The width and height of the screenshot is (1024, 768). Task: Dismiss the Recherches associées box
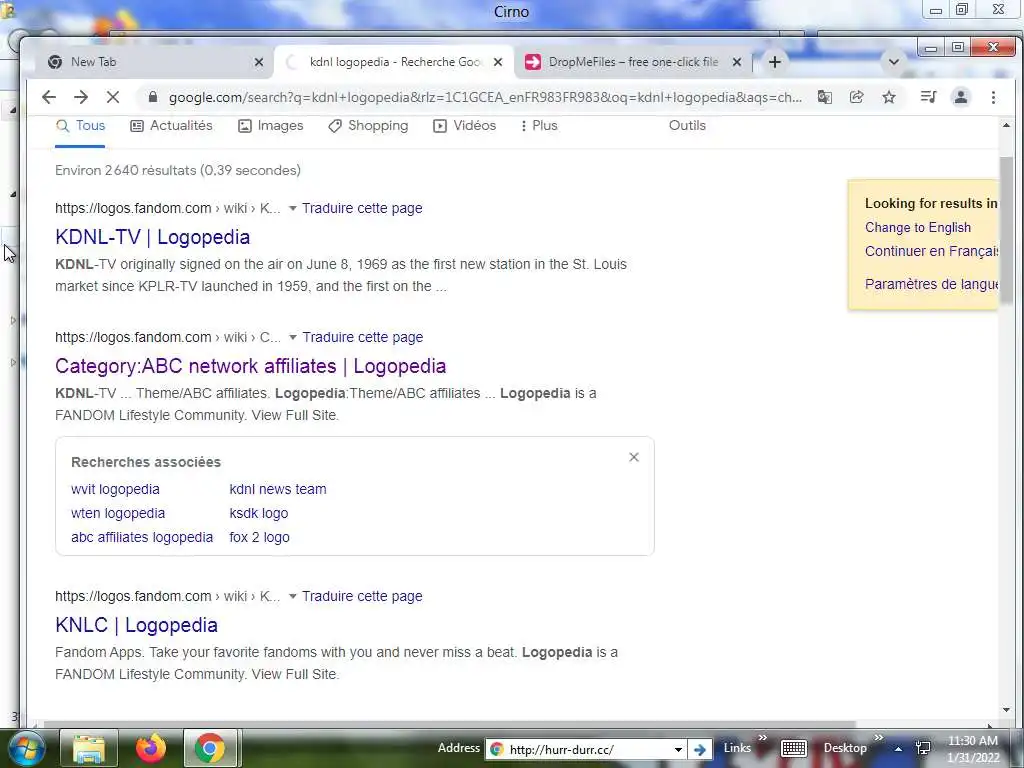pos(633,457)
